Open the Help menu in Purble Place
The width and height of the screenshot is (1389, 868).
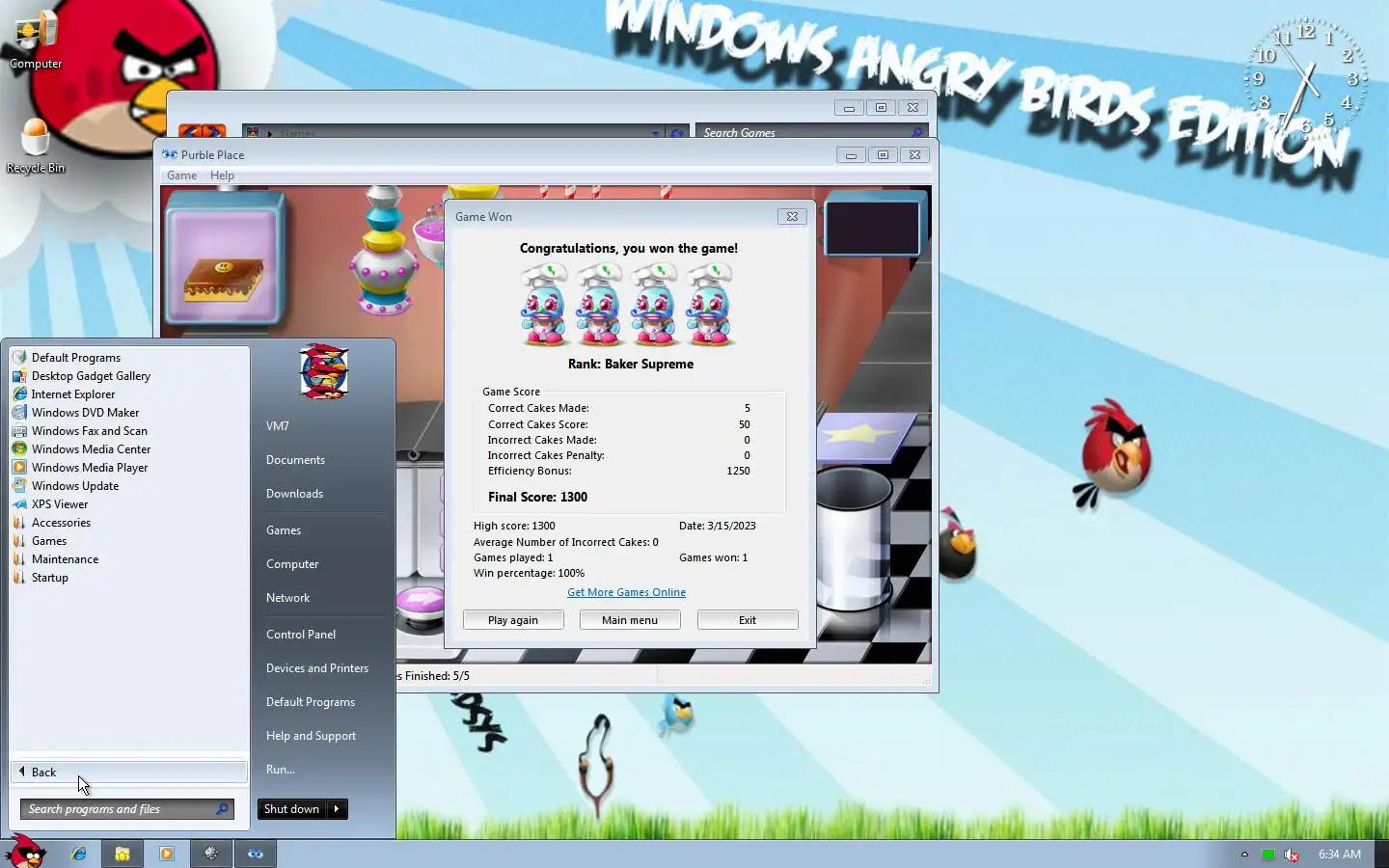[x=222, y=176]
